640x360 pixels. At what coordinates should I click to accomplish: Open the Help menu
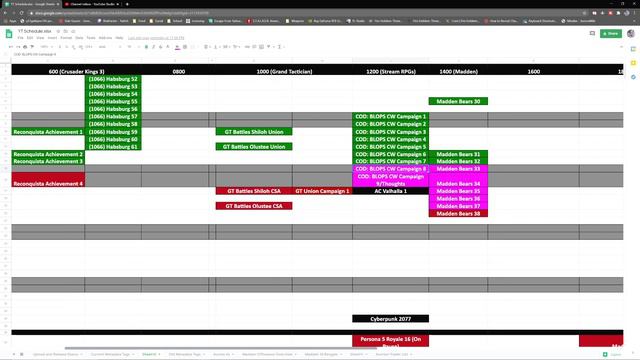point(119,38)
